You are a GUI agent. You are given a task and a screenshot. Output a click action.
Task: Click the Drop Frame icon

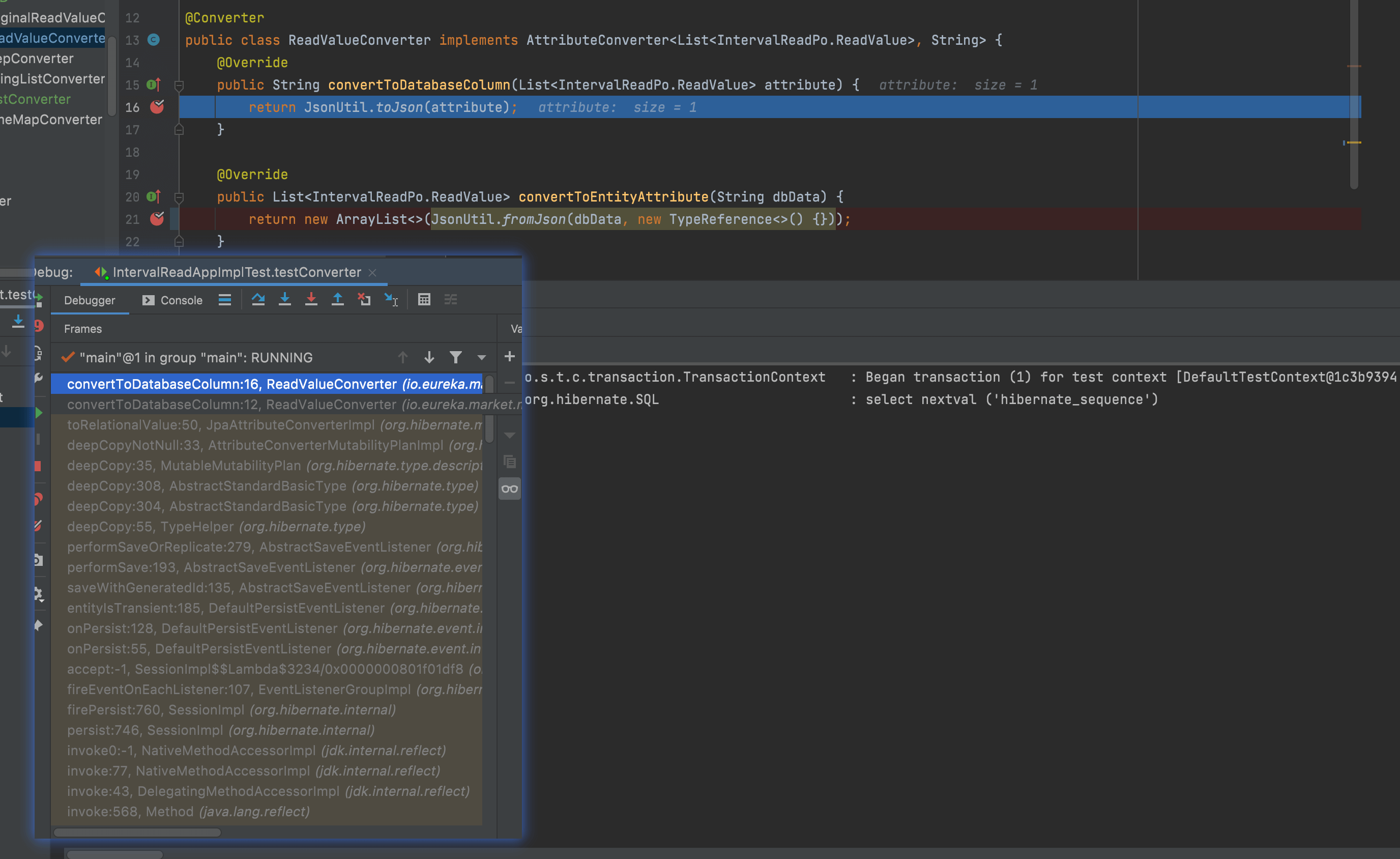(x=364, y=300)
